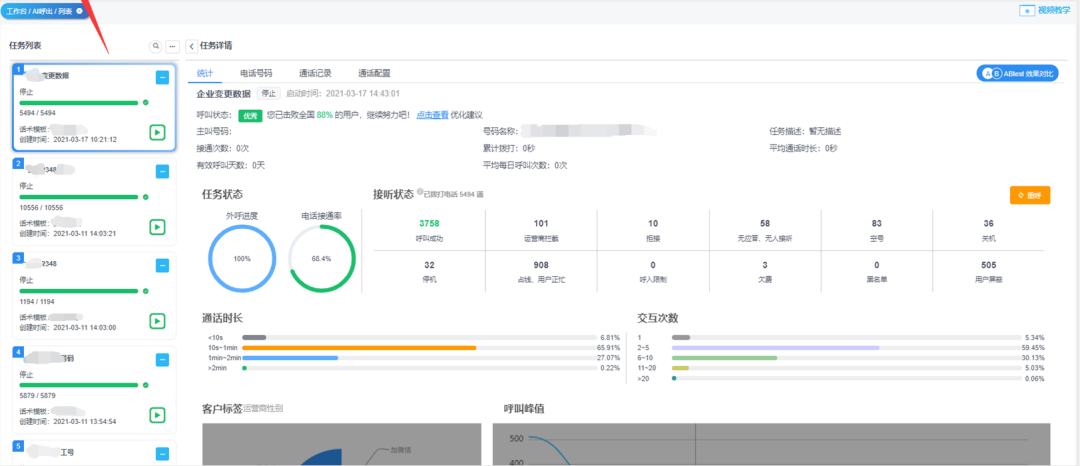Click the 2~5 interaction bar at 59.45%

pos(847,348)
